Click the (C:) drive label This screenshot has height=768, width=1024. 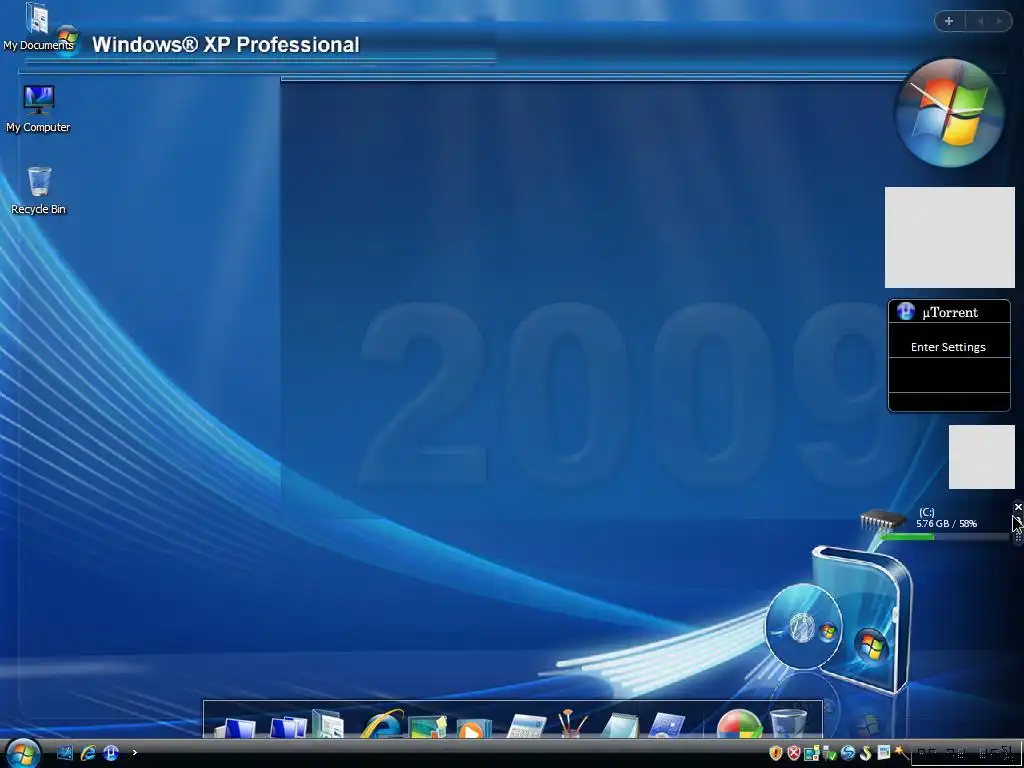coord(926,512)
